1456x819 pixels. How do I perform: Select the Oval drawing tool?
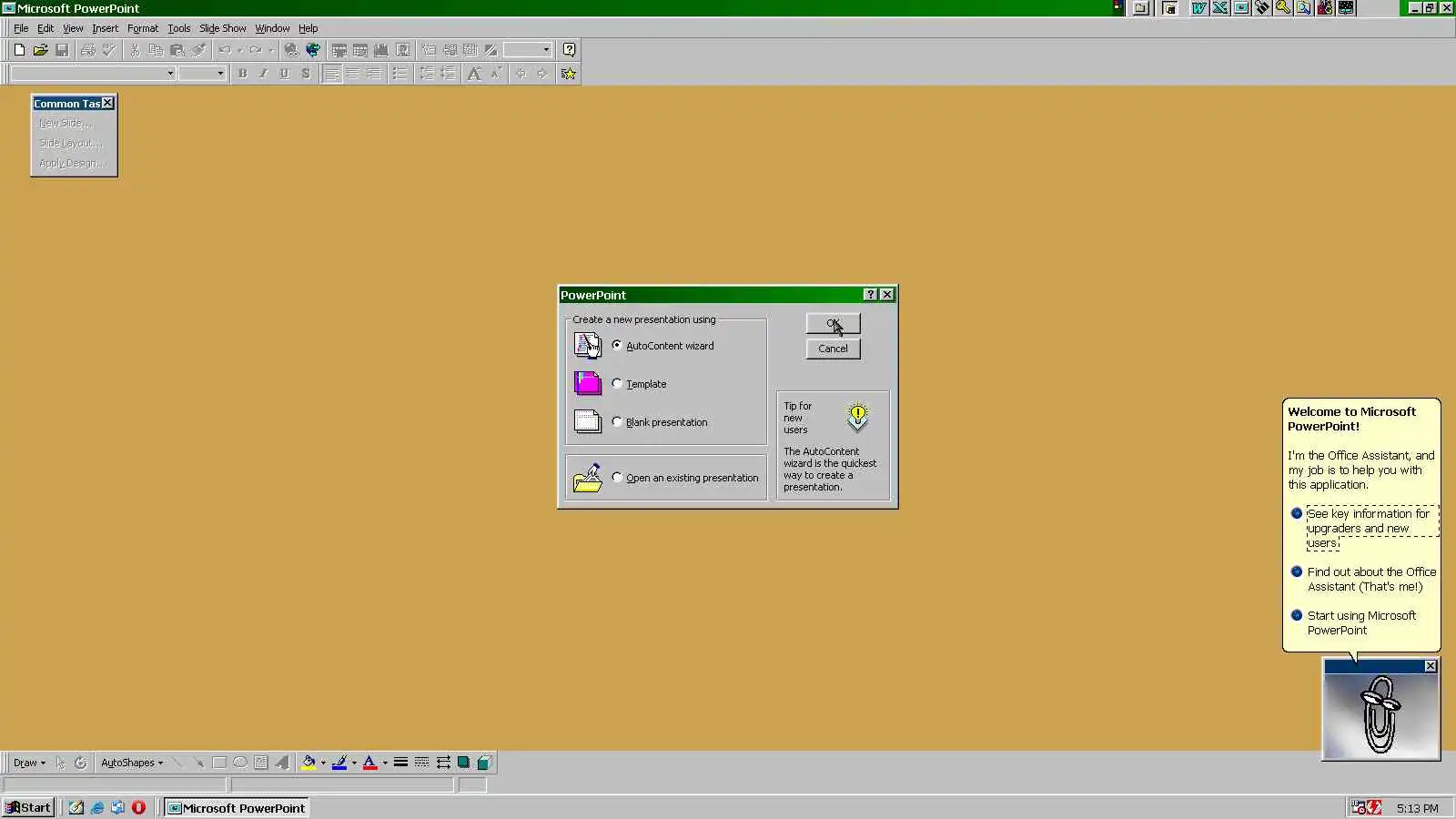240,763
